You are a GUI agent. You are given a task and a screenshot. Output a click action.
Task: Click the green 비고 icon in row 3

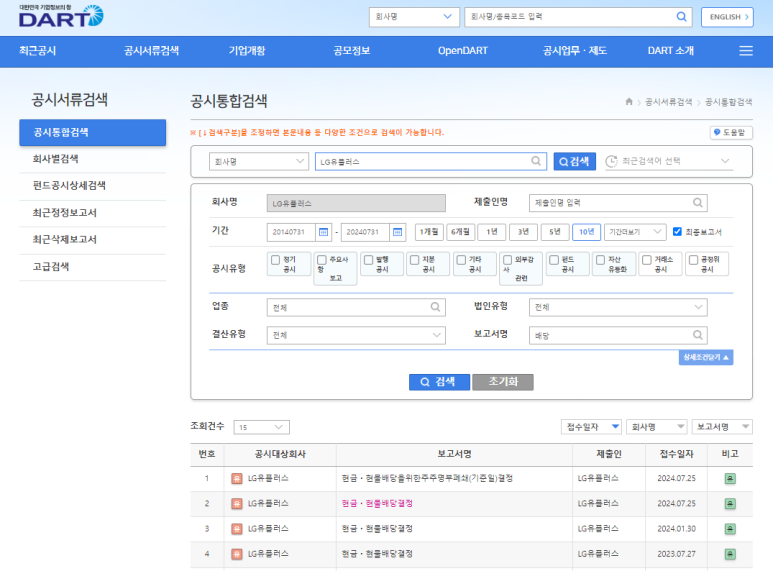730,529
